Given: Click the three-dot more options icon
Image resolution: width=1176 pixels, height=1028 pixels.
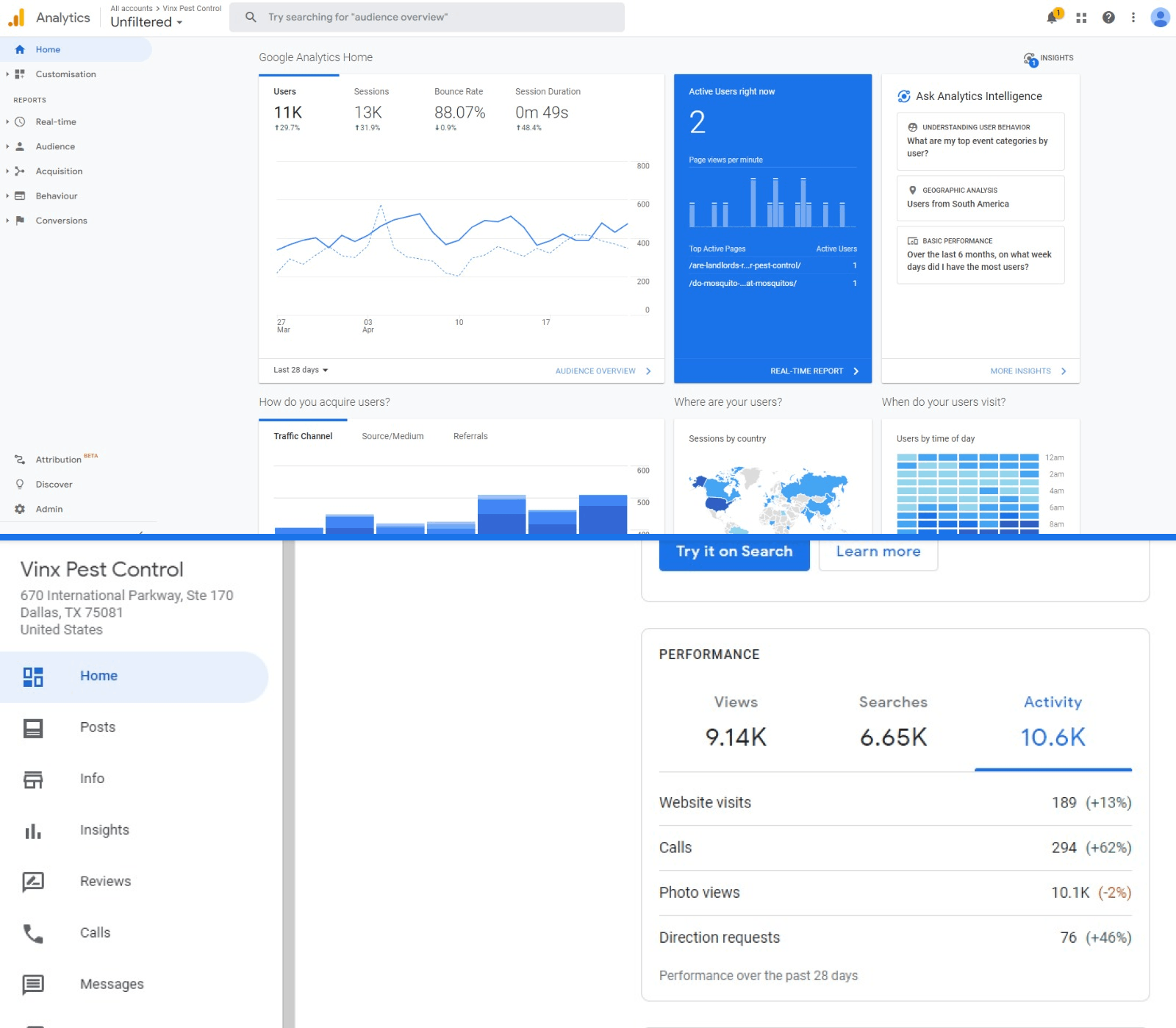Looking at the screenshot, I should tap(1133, 18).
